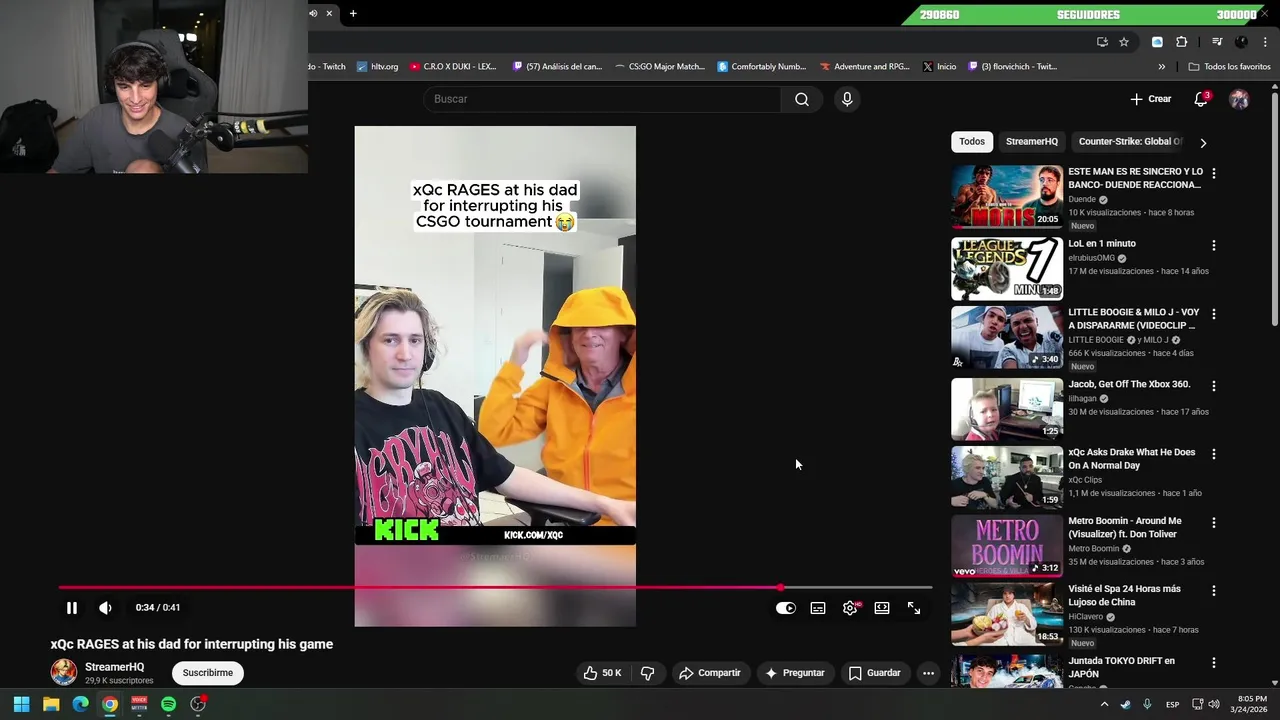Screen dimensions: 1280x720
Task: Enter fullscreen mode
Action: point(914,608)
